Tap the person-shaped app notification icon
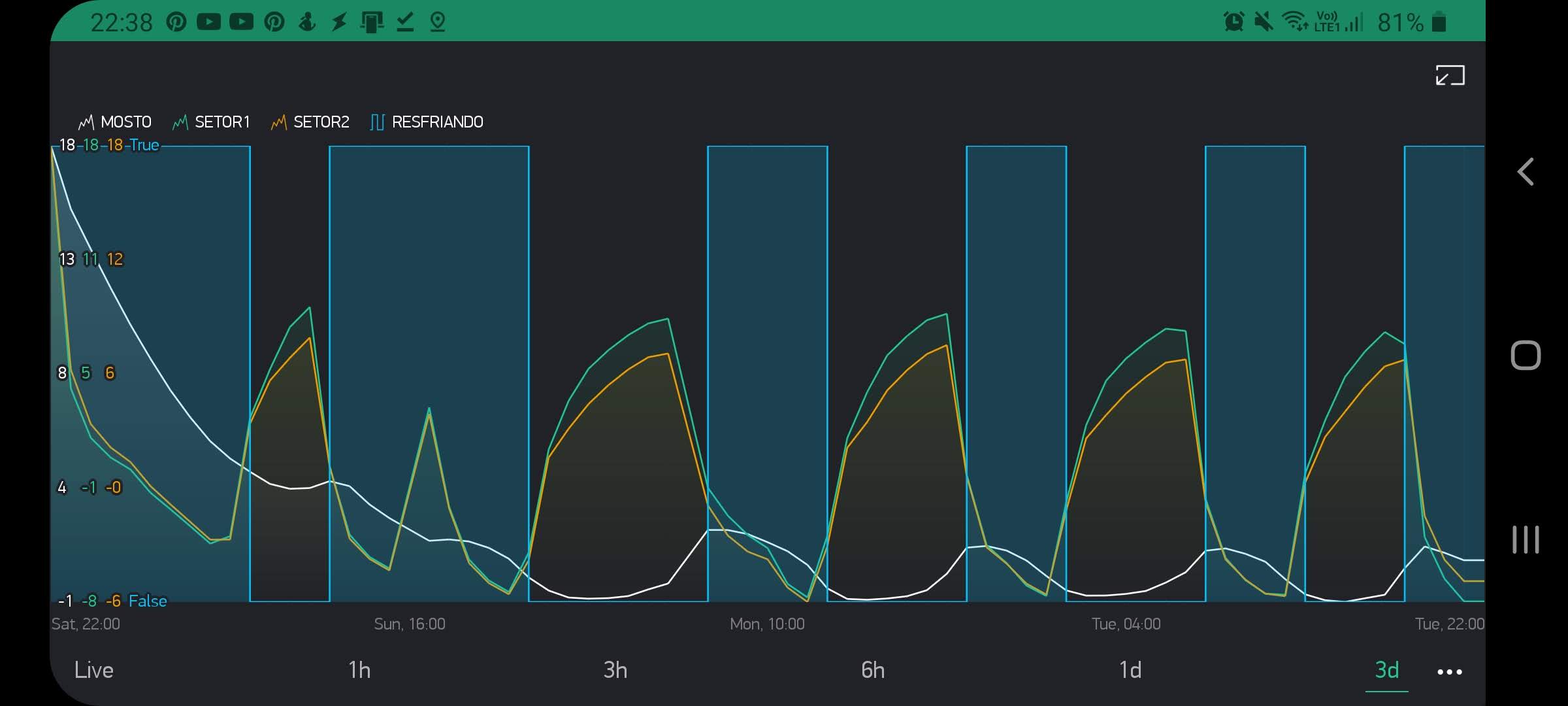1568x706 pixels. pyautogui.click(x=307, y=22)
